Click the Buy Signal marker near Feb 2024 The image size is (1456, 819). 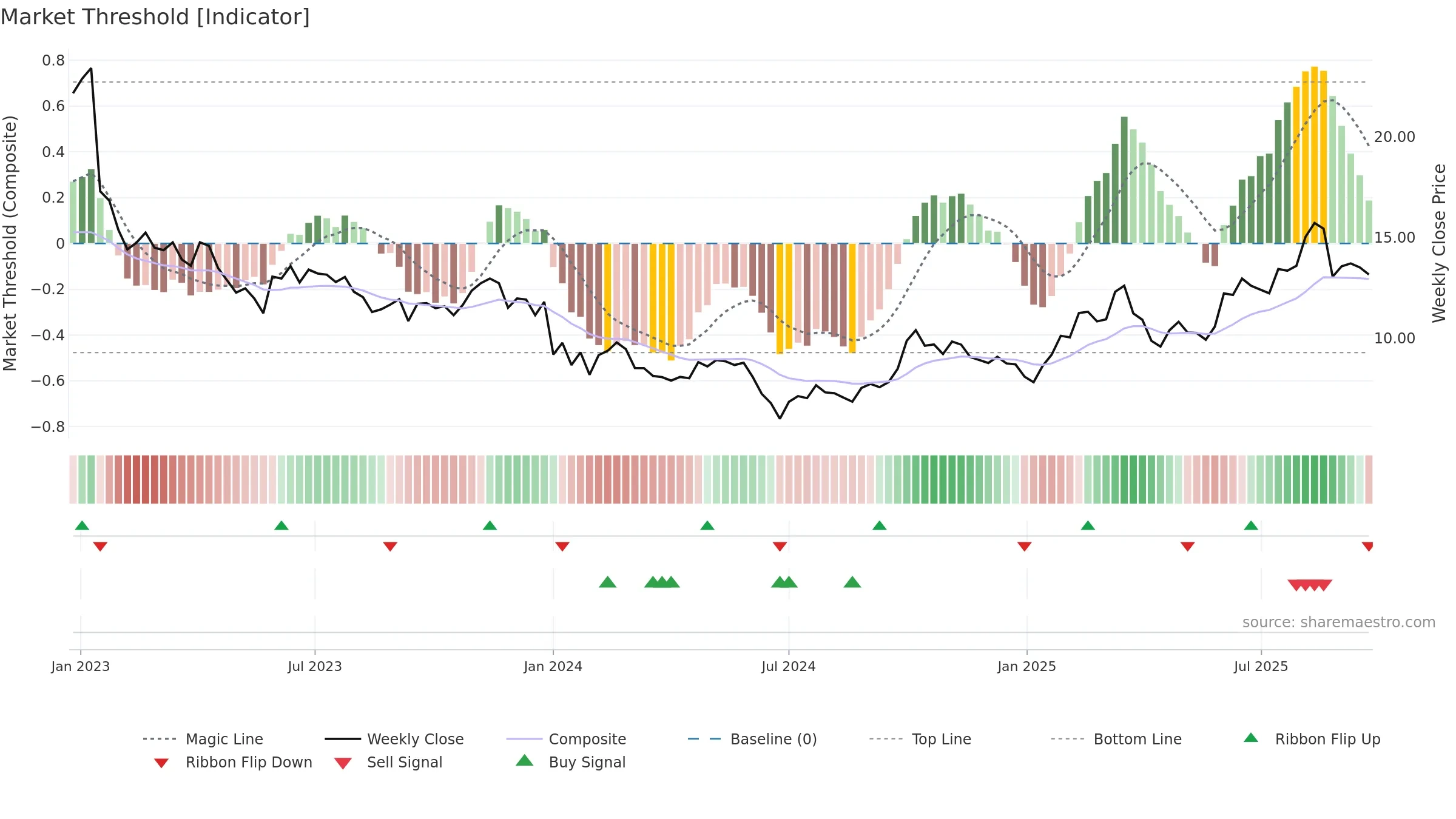click(608, 582)
